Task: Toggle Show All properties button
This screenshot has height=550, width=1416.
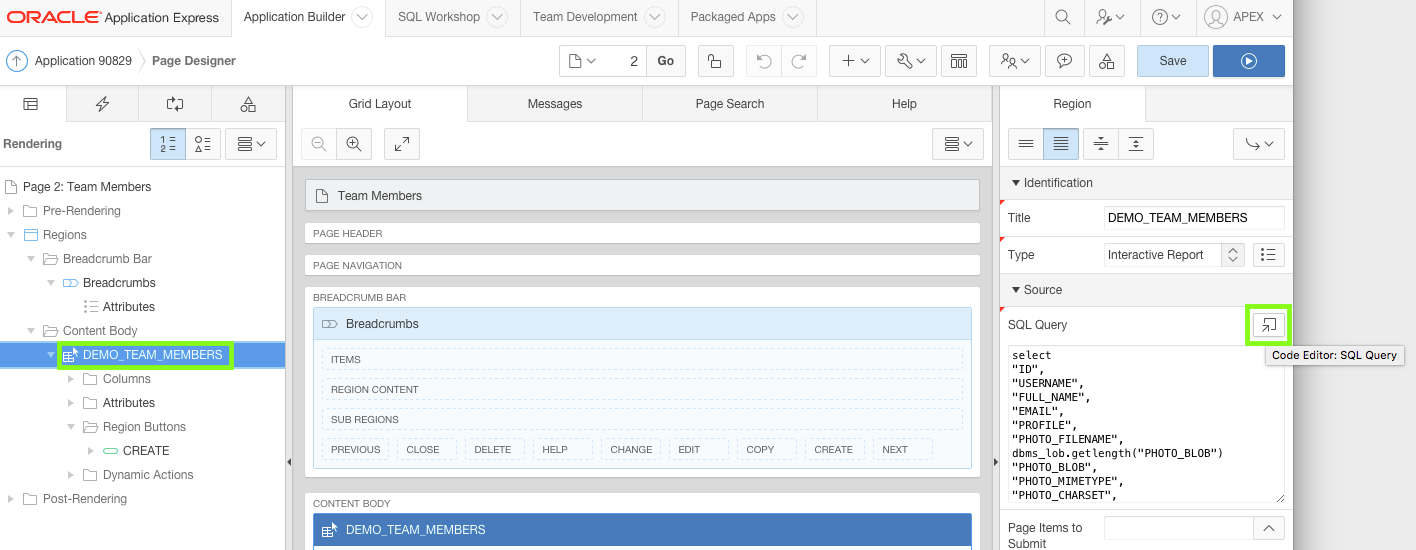Action: click(x=1060, y=144)
